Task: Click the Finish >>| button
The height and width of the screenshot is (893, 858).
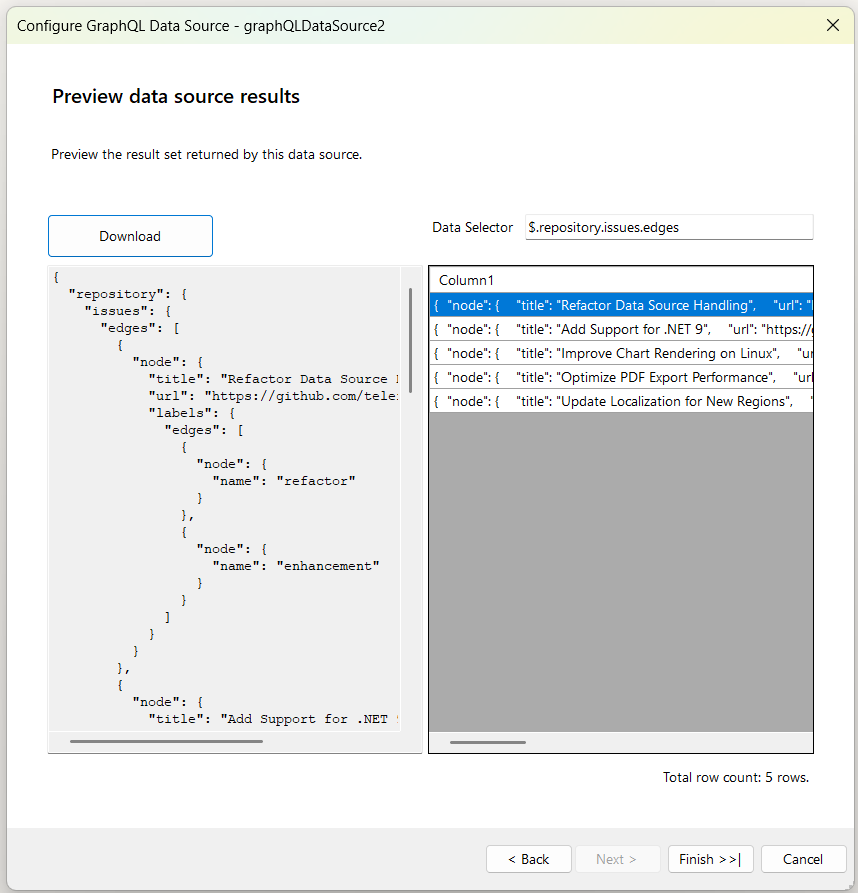Action: pyautogui.click(x=710, y=859)
